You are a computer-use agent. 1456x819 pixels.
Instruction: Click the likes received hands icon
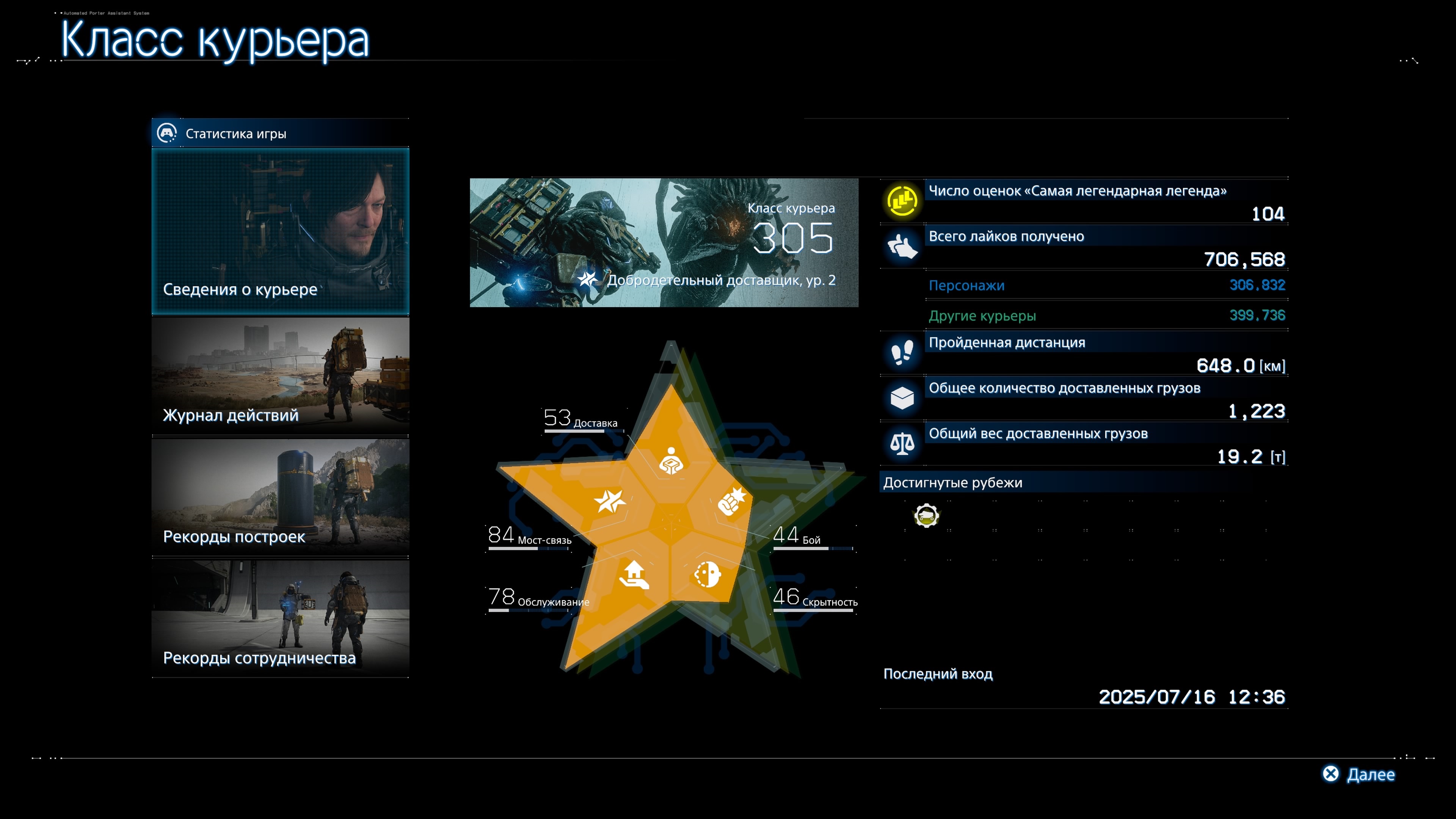(x=902, y=246)
